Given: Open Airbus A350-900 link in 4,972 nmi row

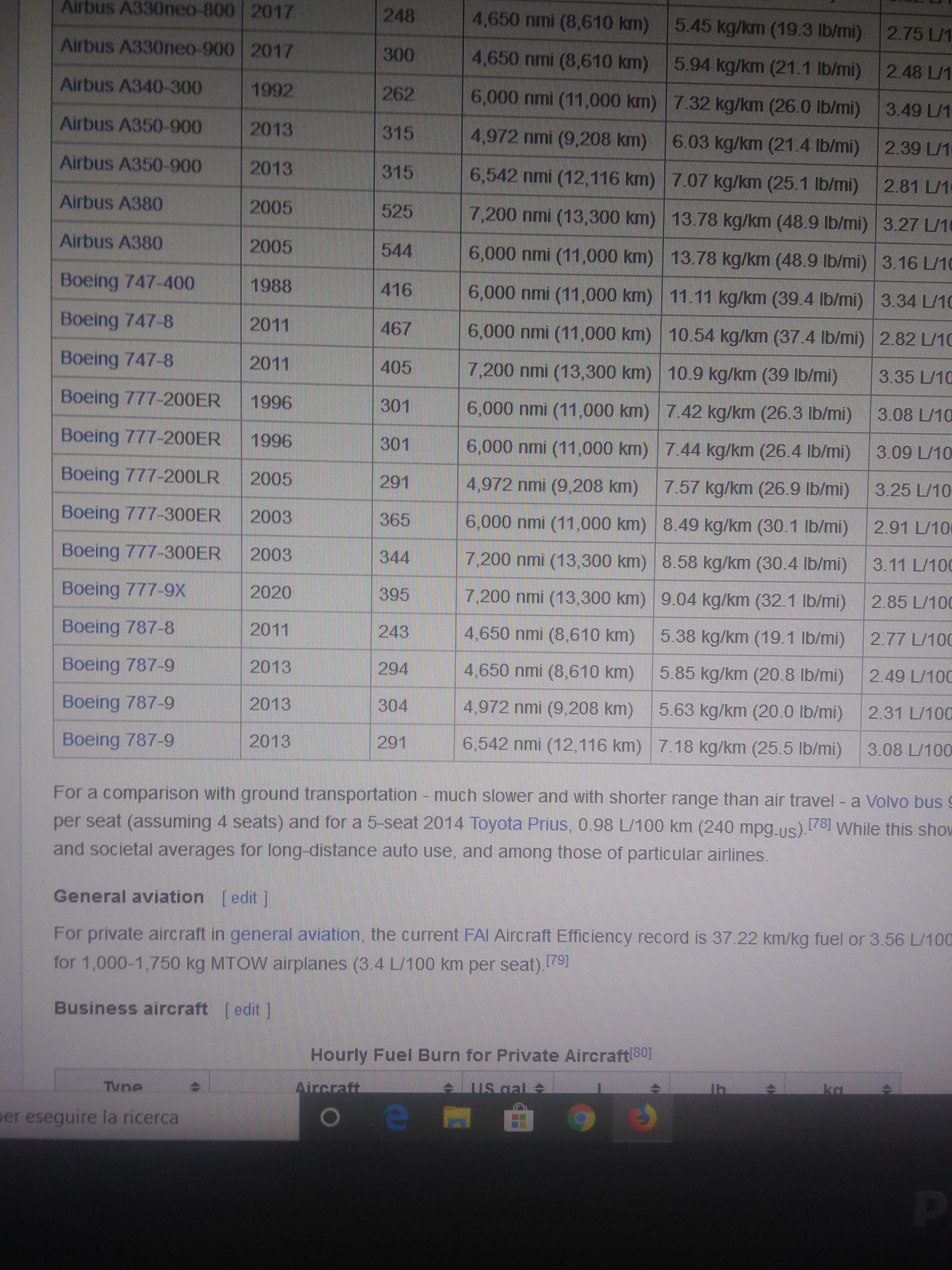Looking at the screenshot, I should coord(131,126).
